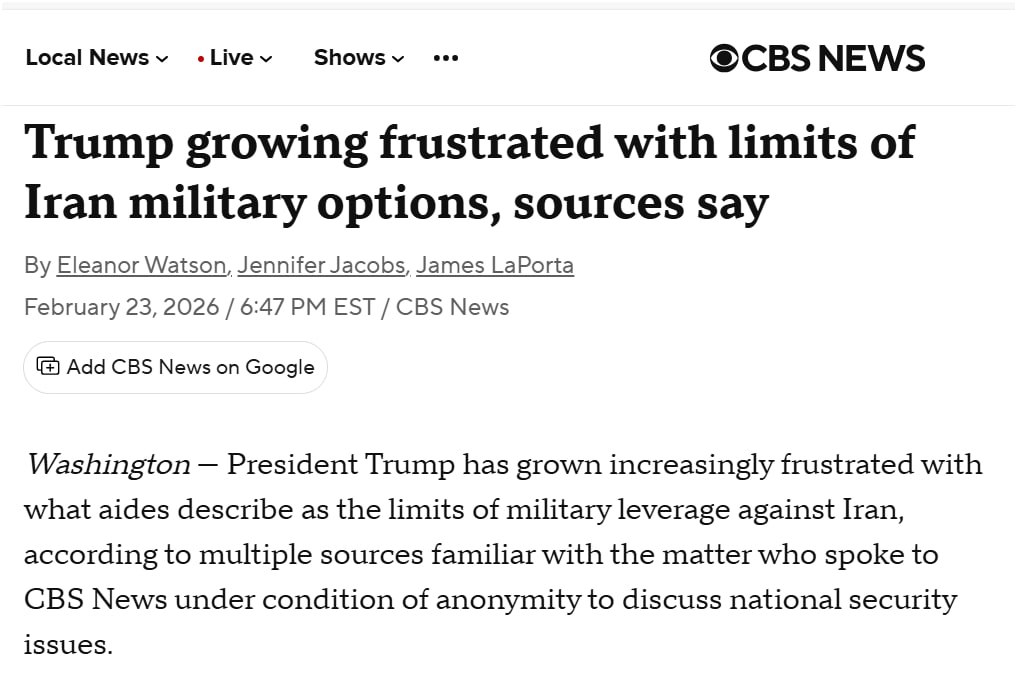Click the CBS eye logo icon
The width and height of the screenshot is (1017, 684).
click(724, 59)
